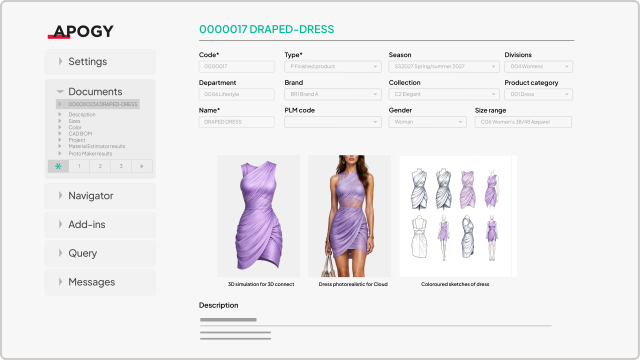Click the APOGY logo
The width and height of the screenshot is (640, 360).
[x=81, y=31]
